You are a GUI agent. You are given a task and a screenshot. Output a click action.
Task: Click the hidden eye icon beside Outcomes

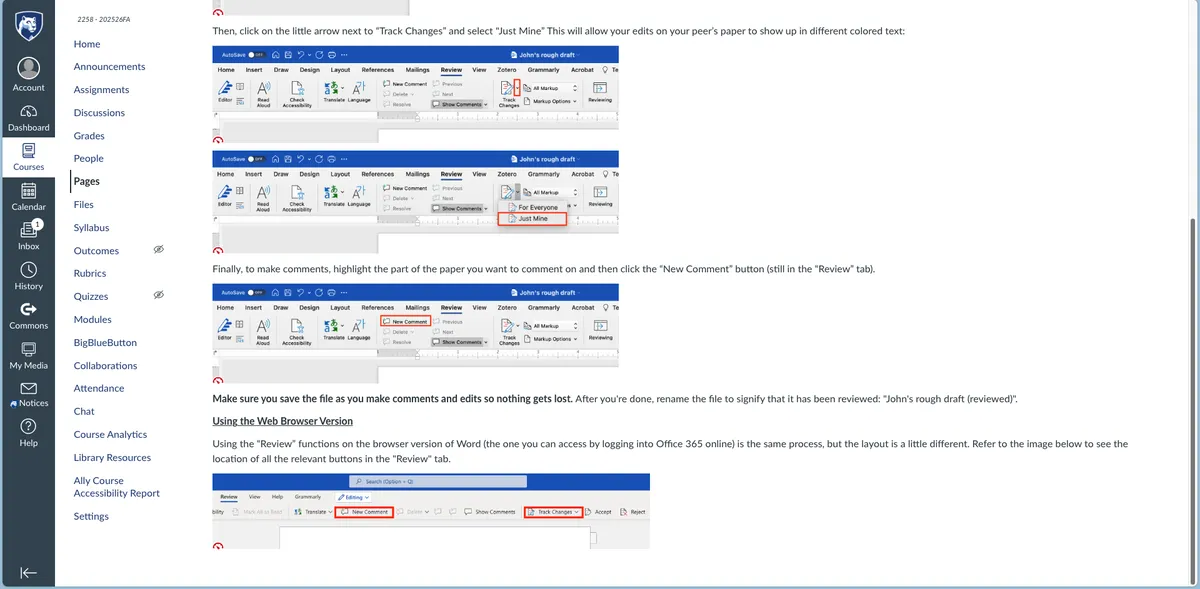point(158,250)
